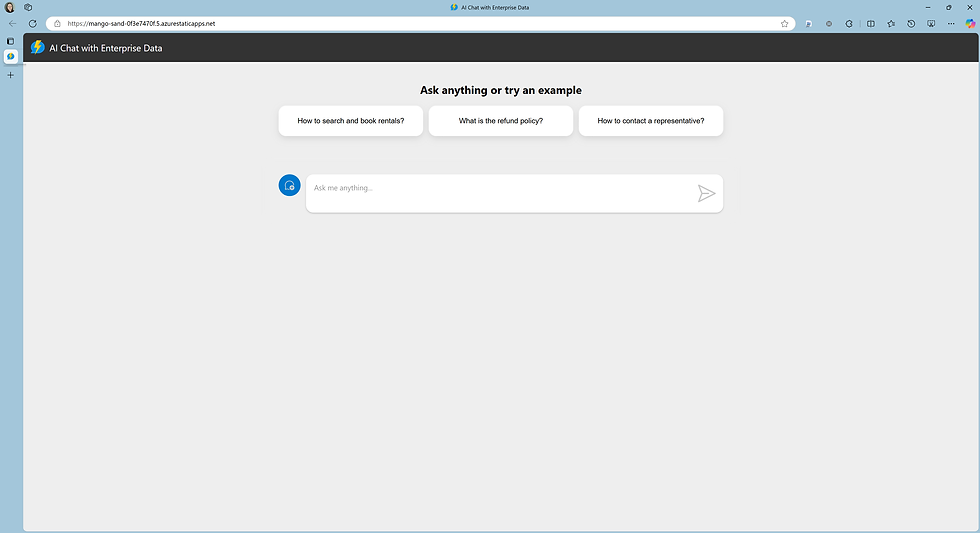The width and height of the screenshot is (980, 533).
Task: Add this page to favorites star
Action: (784, 24)
